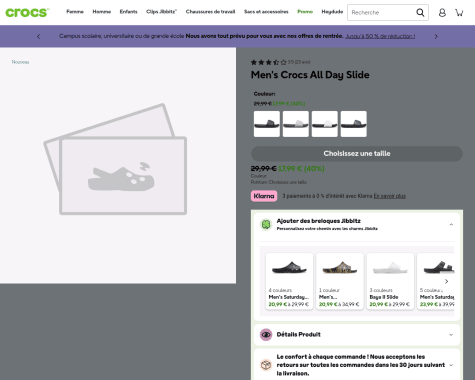Screen dimensions: 475x380
Task: Open the Enfants menu
Action: (x=128, y=12)
